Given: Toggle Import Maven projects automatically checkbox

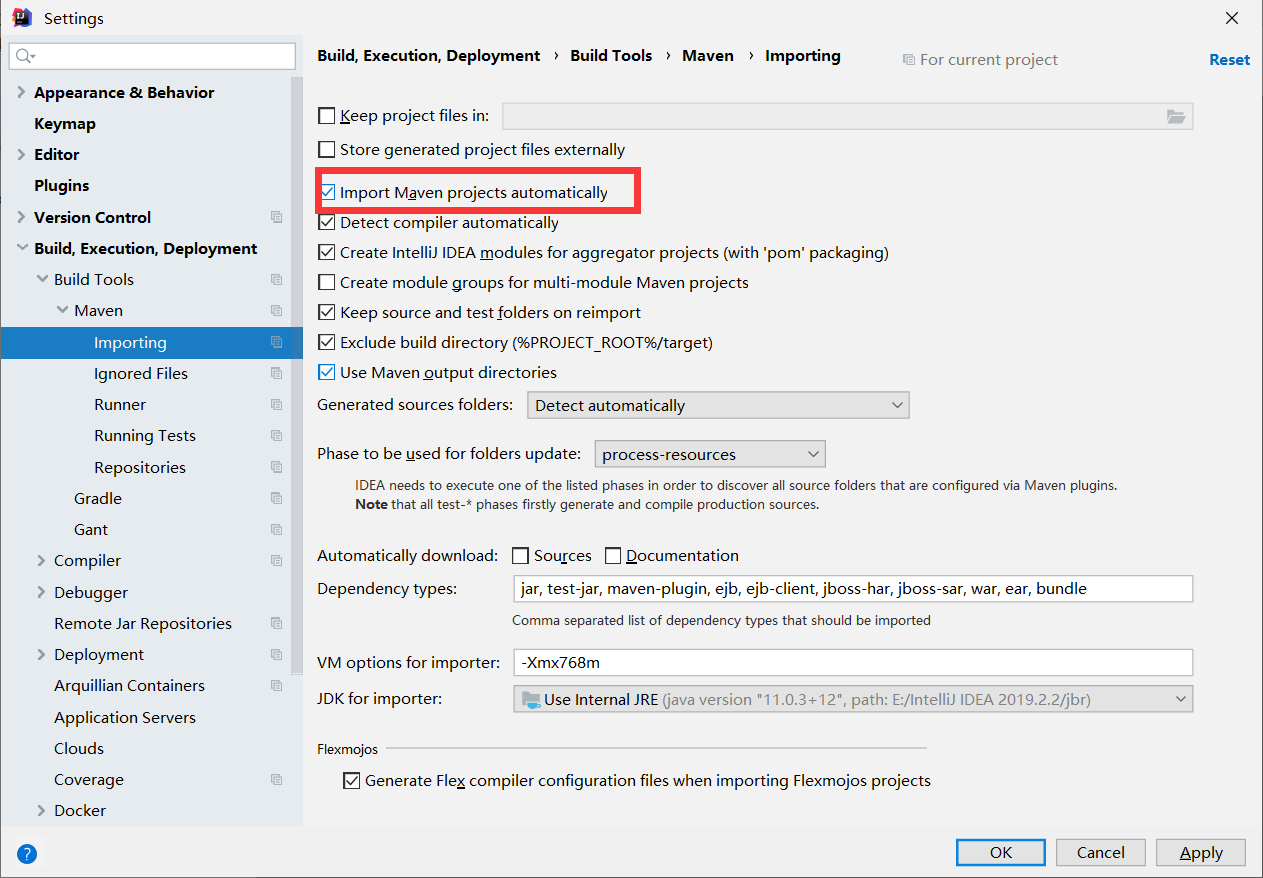Looking at the screenshot, I should 326,192.
